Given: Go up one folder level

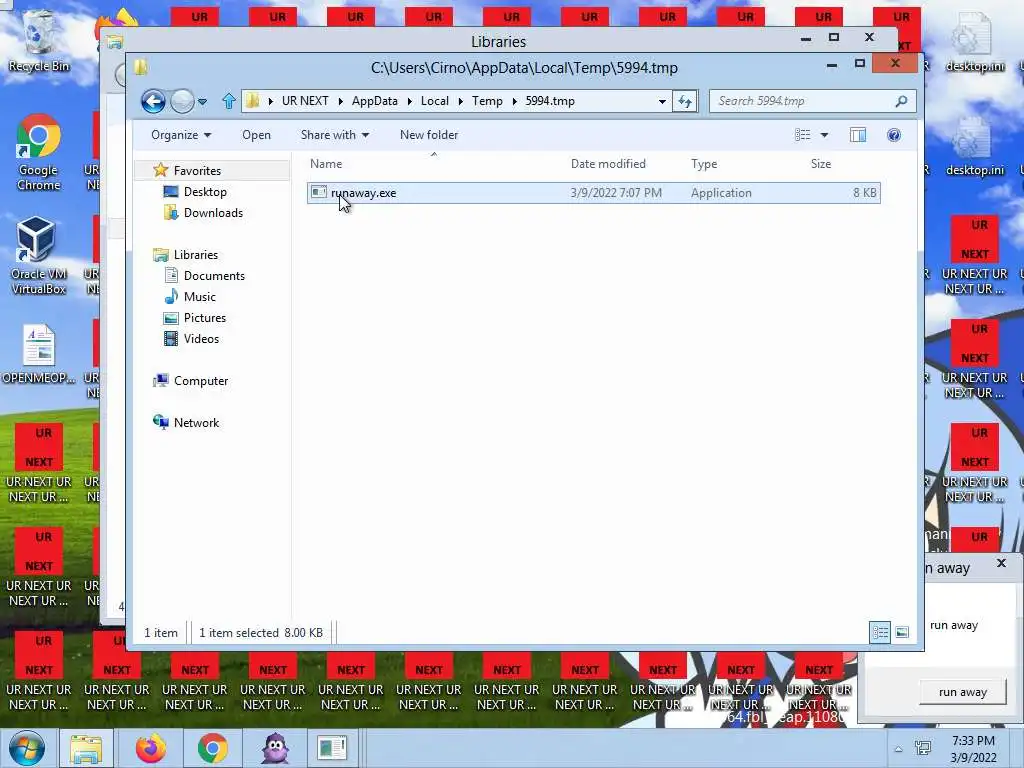Looking at the screenshot, I should click(x=229, y=101).
